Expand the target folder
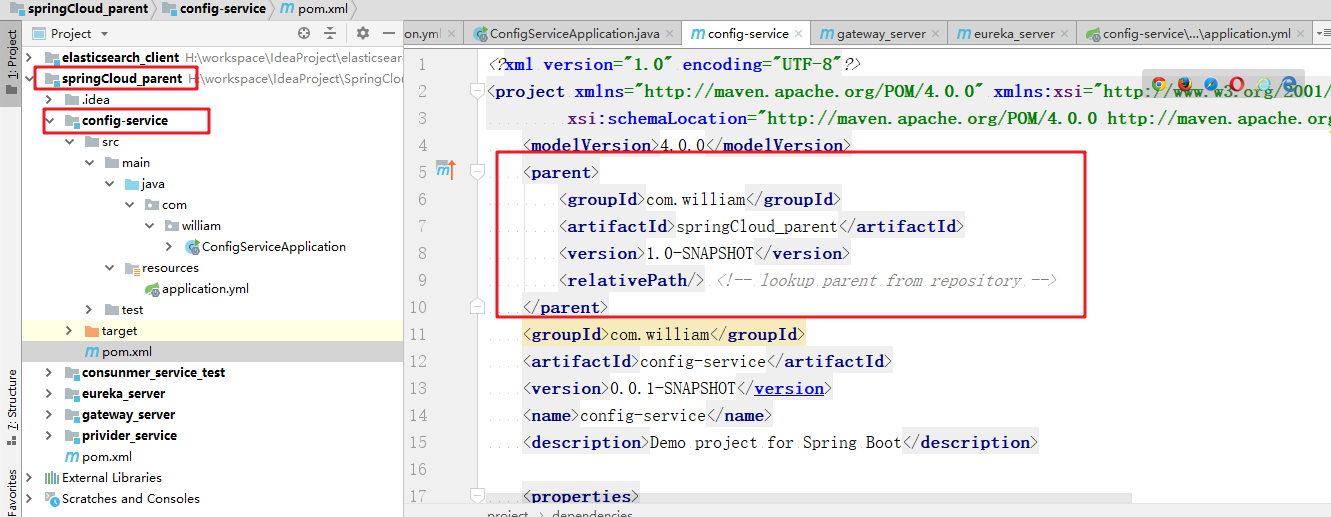The image size is (1331, 517). pyautogui.click(x=69, y=330)
